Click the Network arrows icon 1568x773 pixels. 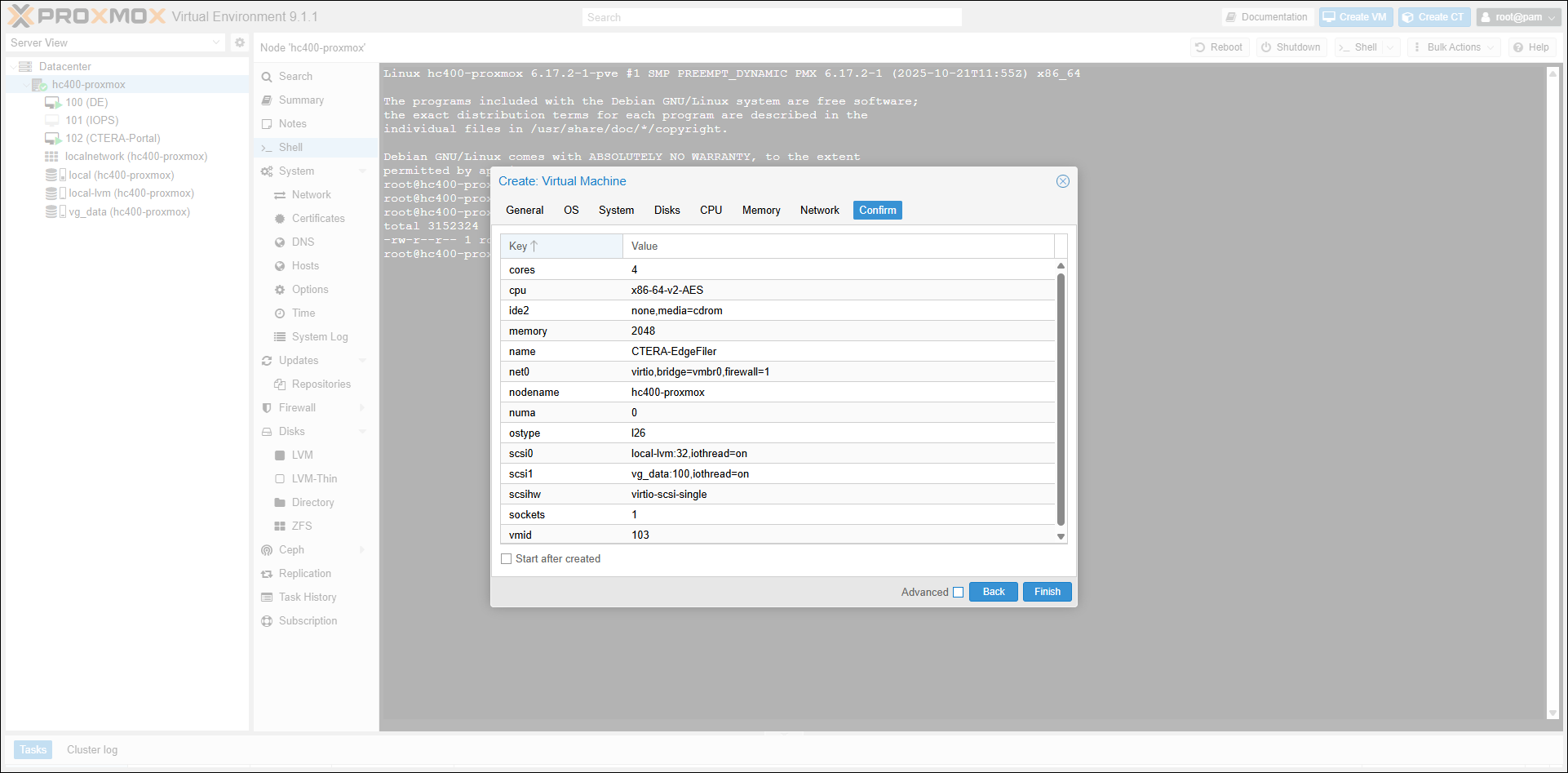pos(280,195)
